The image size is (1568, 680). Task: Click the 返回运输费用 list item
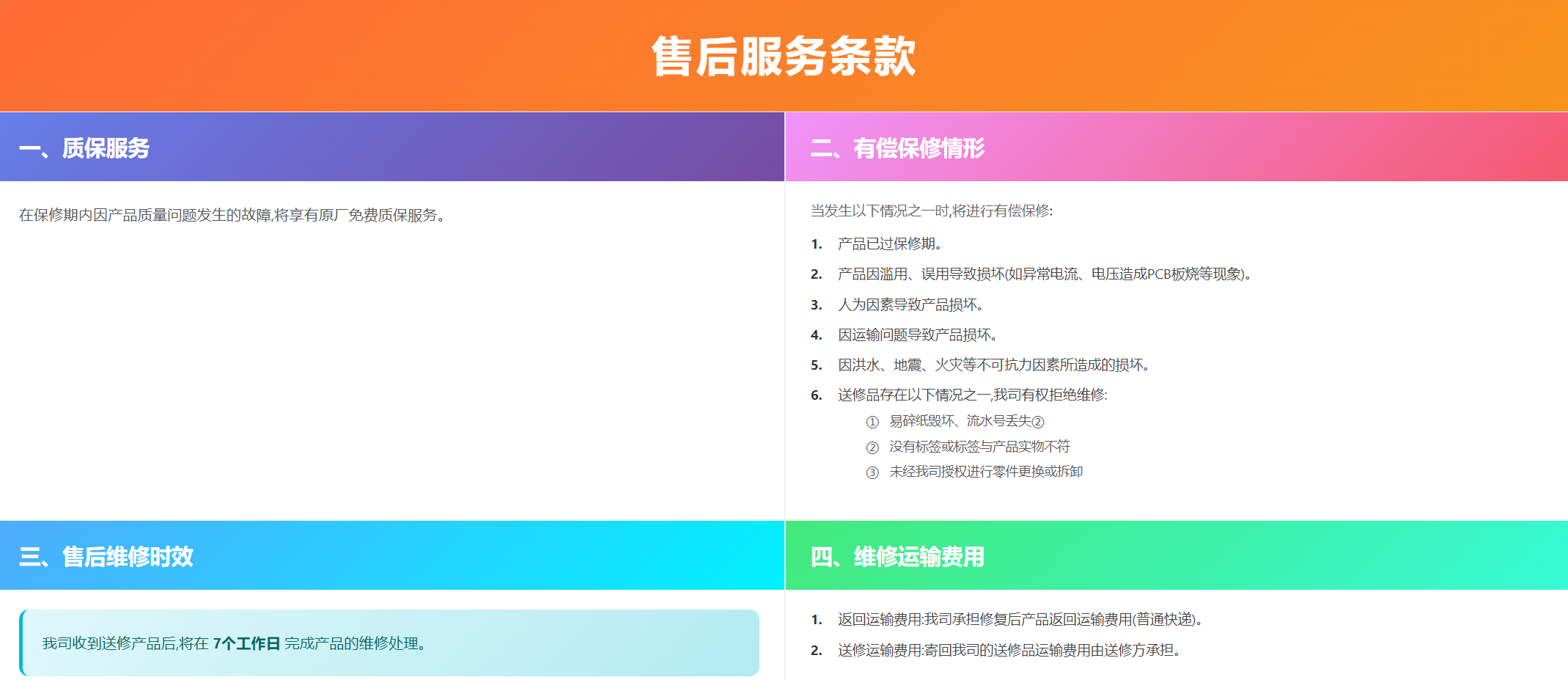(x=1019, y=620)
